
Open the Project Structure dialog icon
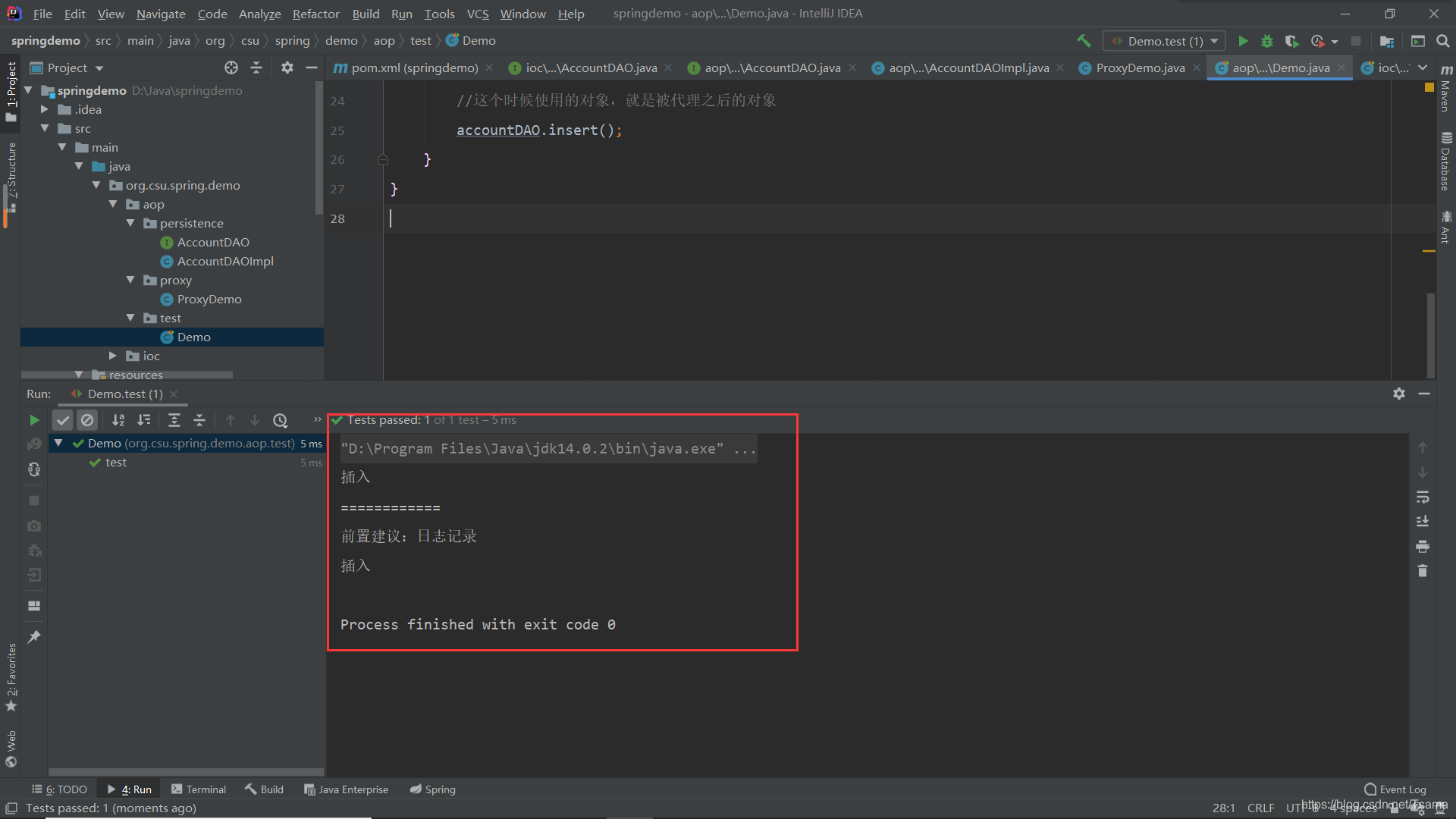coord(1387,41)
